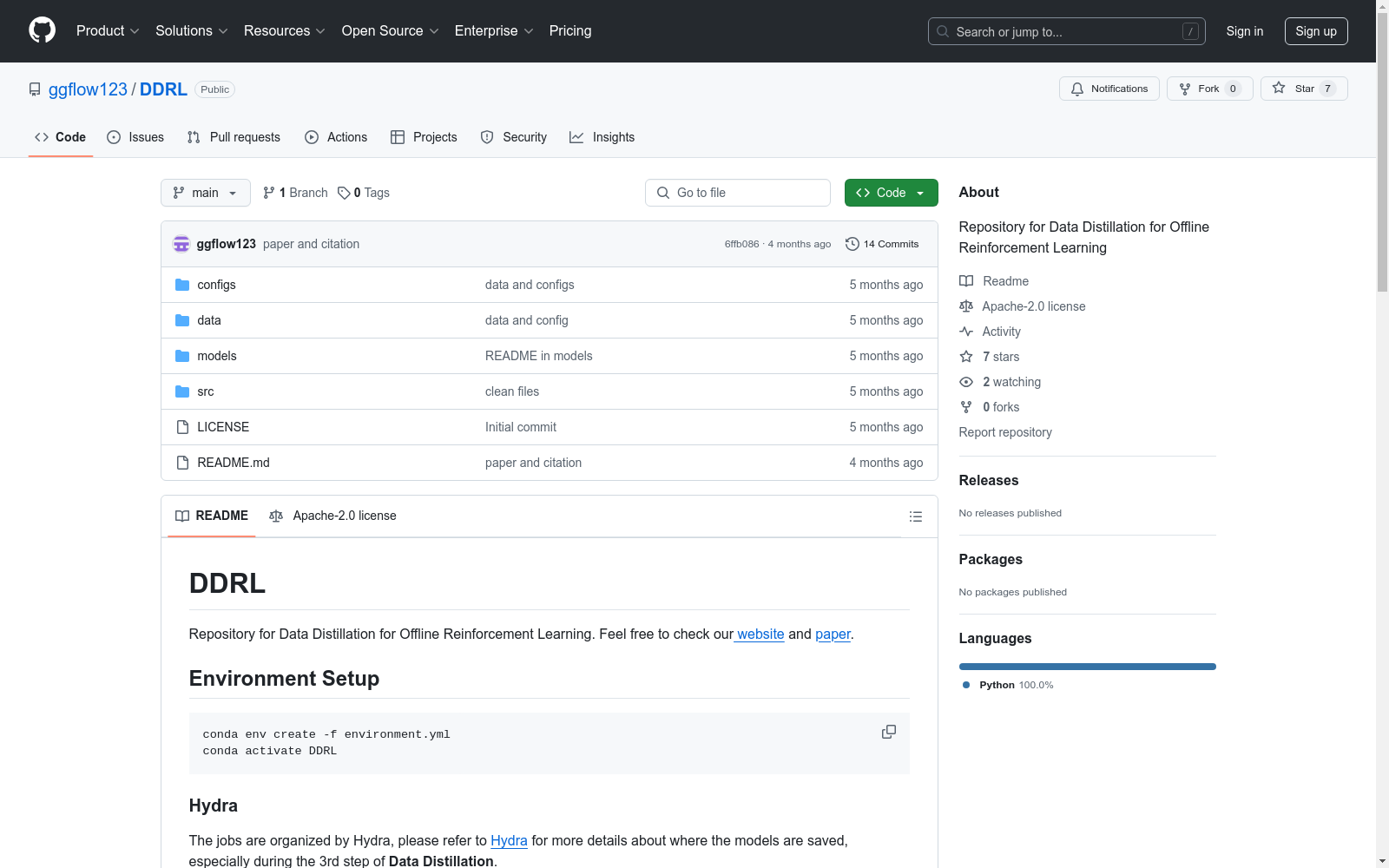Click the book icon beside Readme in About
Viewport: 1389px width, 868px height.
966,281
